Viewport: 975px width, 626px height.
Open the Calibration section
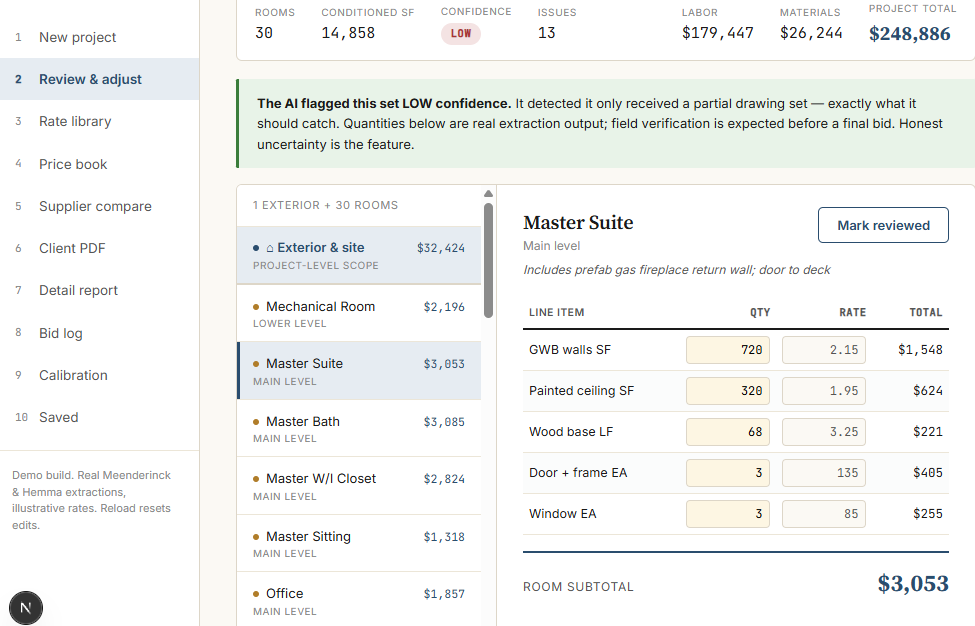tap(99, 375)
